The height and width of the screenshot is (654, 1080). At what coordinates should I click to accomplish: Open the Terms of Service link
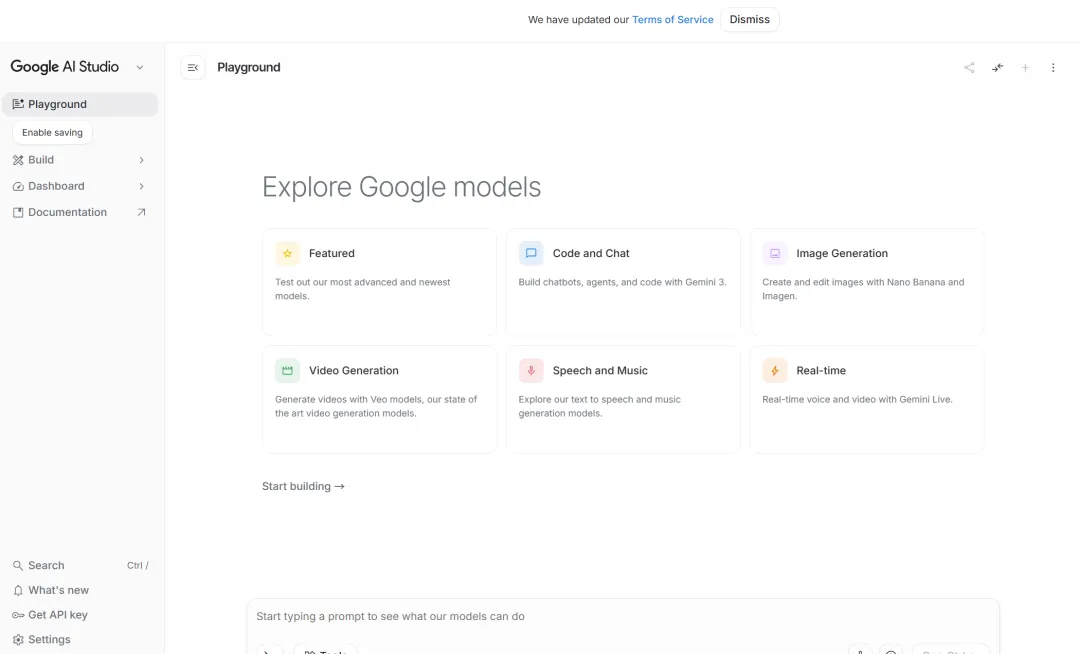[x=672, y=20]
